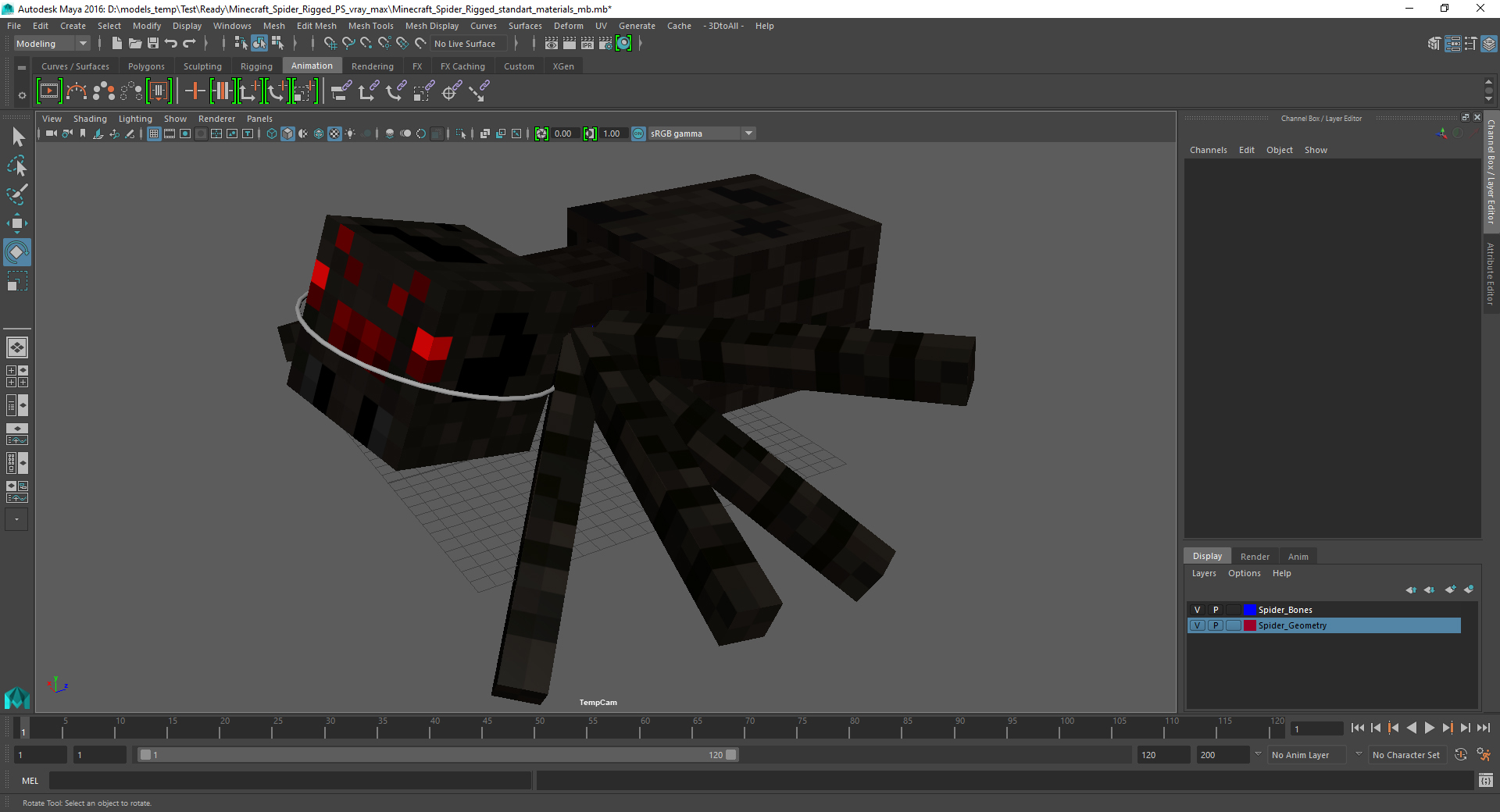Viewport: 1500px width, 812px height.
Task: Enable Smooth Shade All in the viewport toolbar
Action: point(287,134)
